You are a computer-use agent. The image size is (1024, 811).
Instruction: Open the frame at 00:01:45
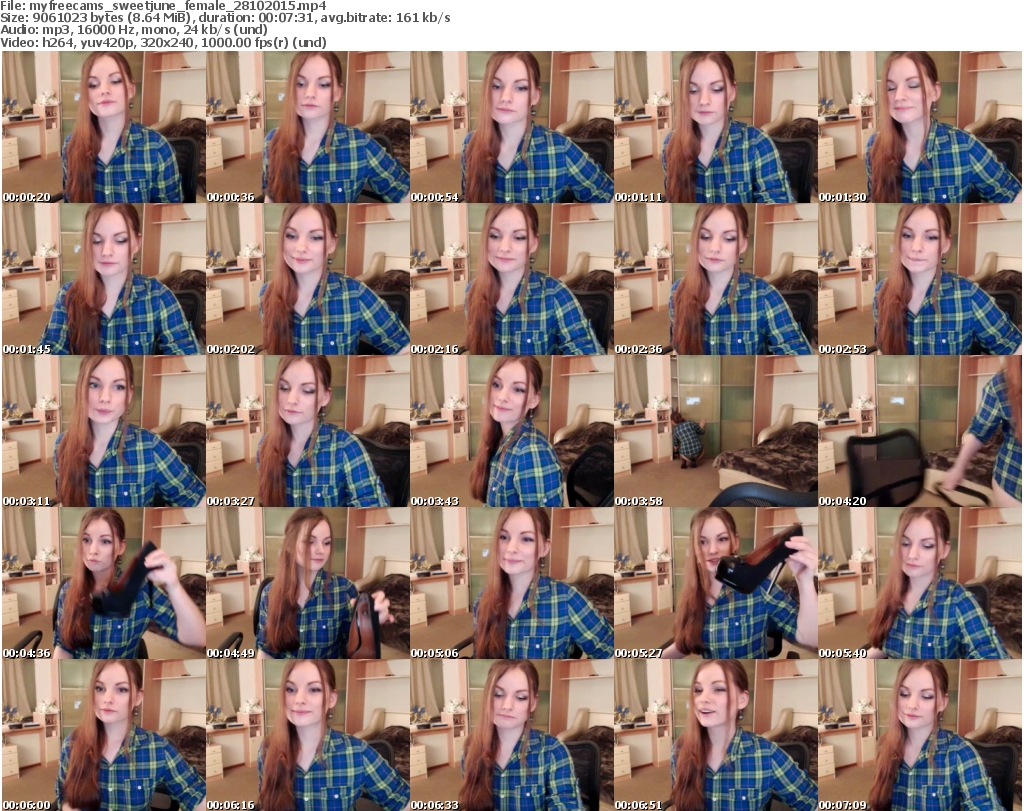(103, 279)
